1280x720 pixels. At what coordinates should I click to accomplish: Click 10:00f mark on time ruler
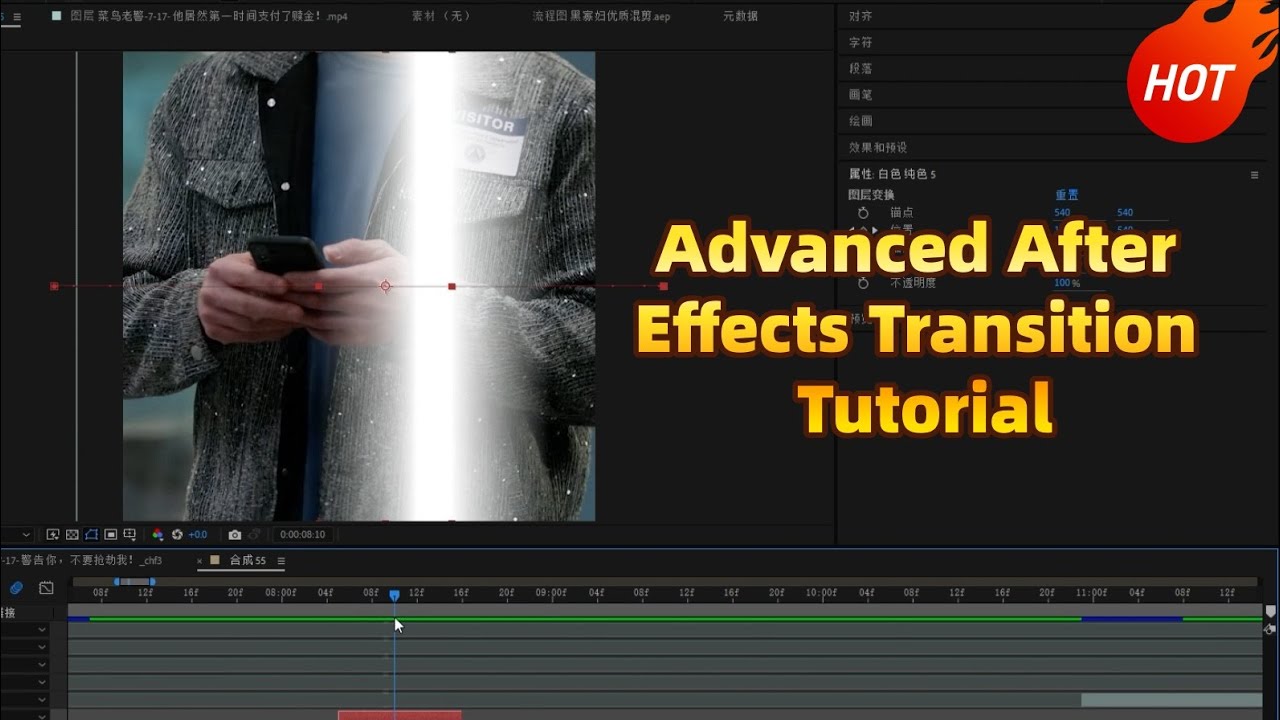[821, 592]
